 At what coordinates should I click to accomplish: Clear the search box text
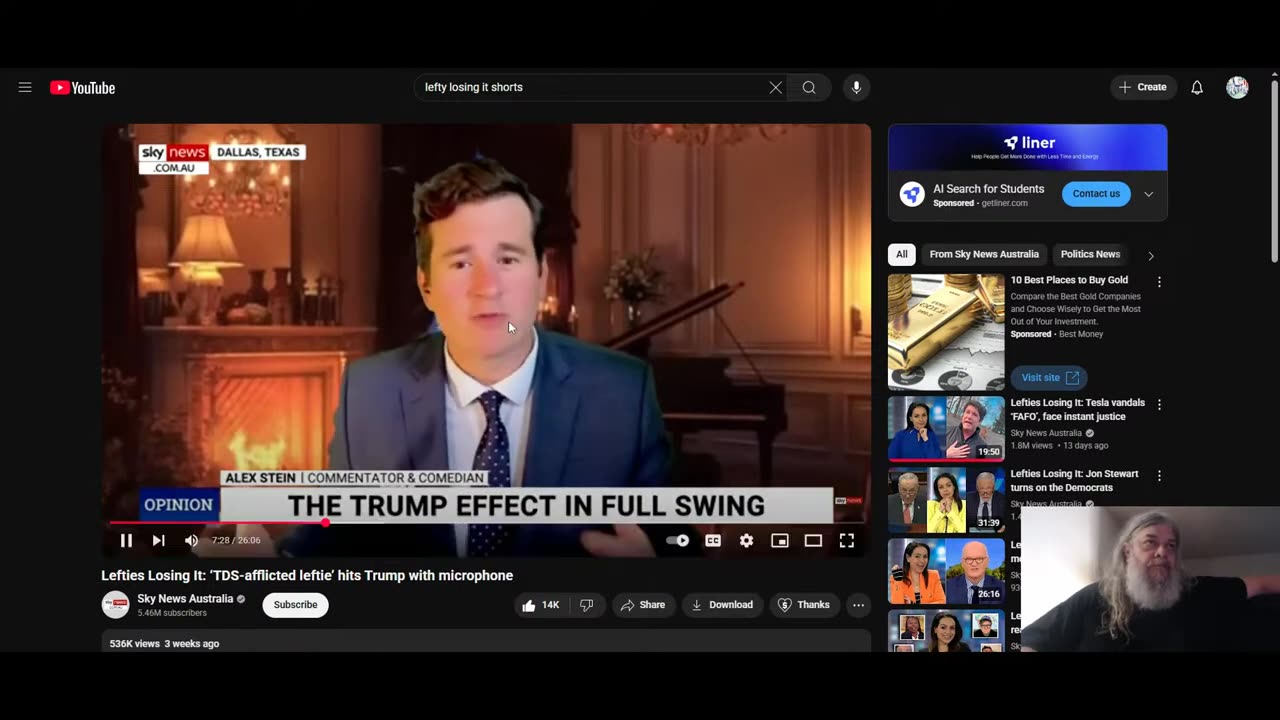coord(775,88)
